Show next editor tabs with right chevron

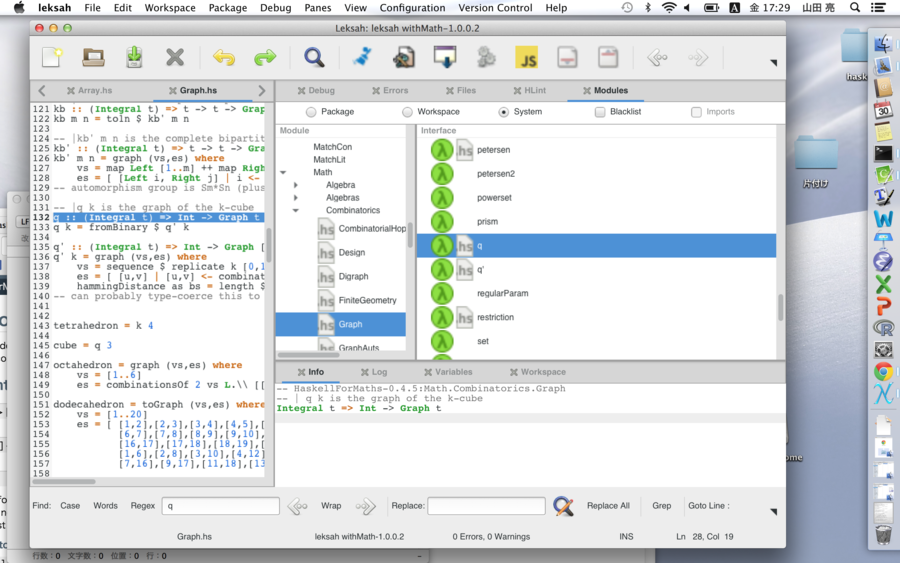pyautogui.click(x=262, y=91)
